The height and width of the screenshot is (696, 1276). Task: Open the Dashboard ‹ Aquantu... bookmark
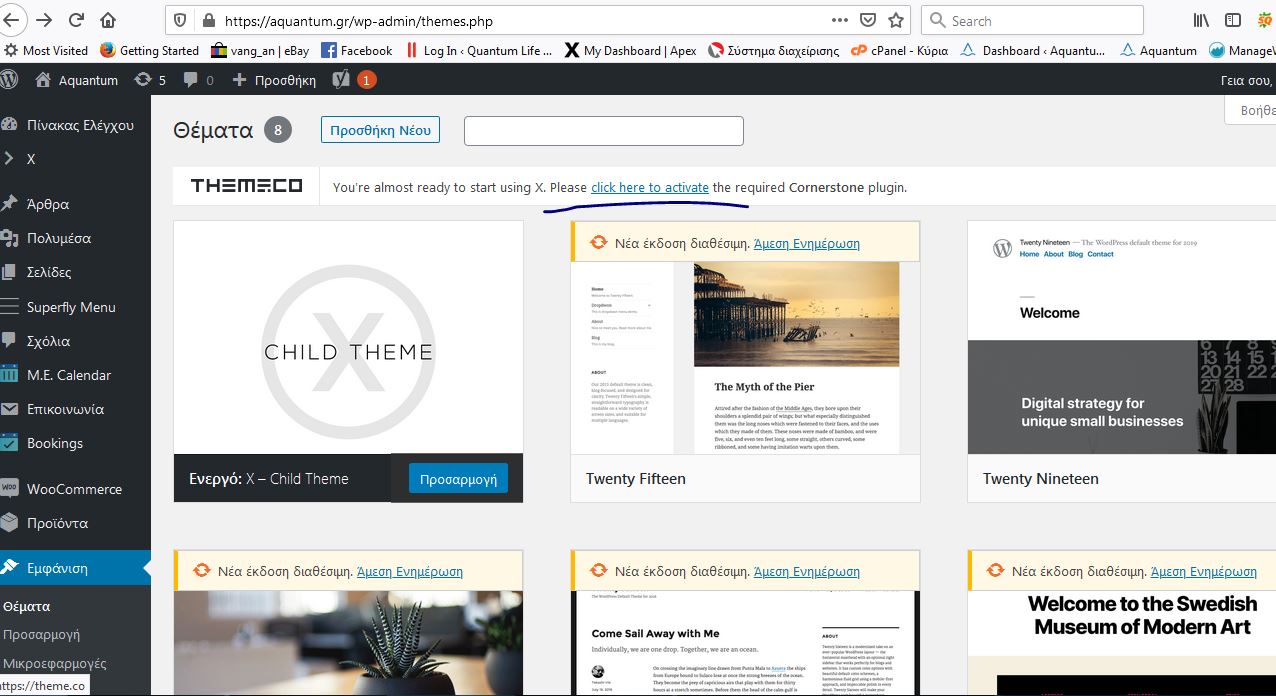pos(1034,50)
